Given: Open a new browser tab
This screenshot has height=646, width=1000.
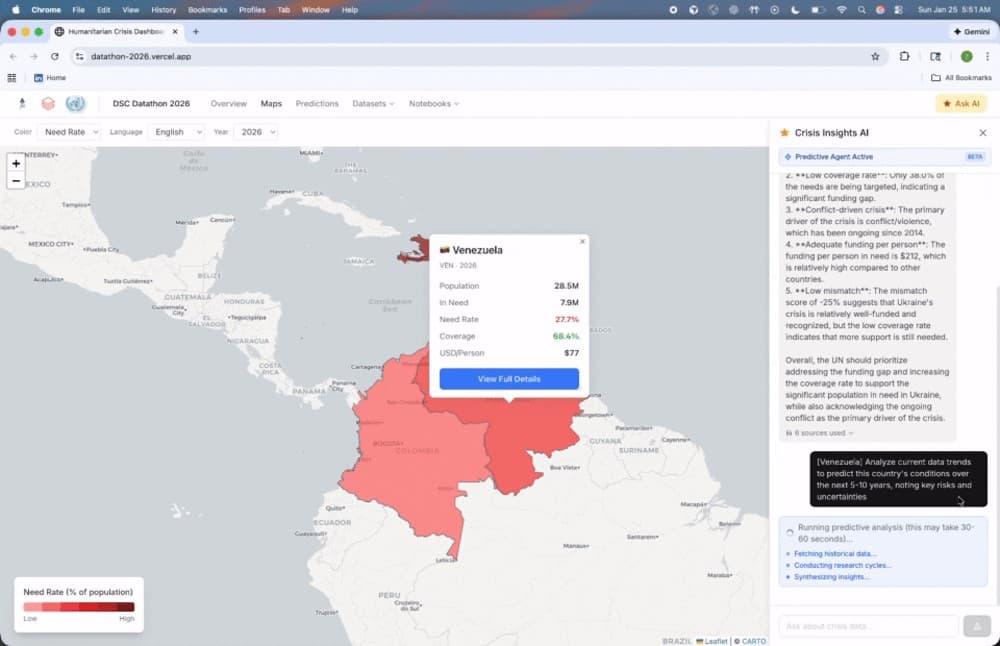Looking at the screenshot, I should click(x=196, y=31).
